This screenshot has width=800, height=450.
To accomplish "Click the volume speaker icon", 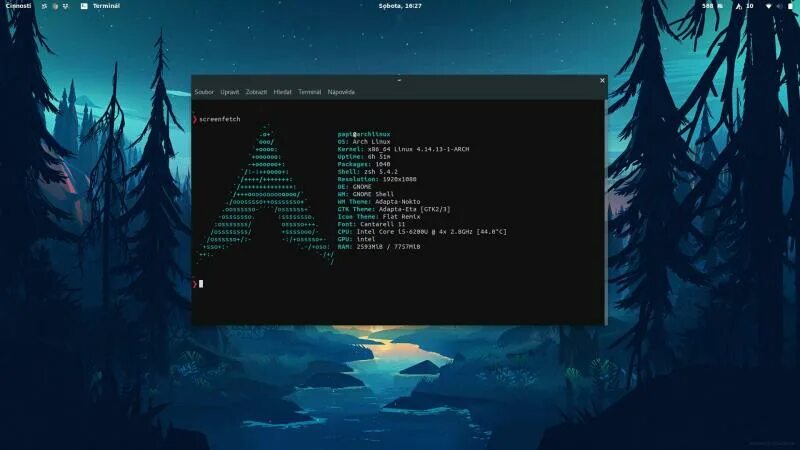I will pos(779,6).
